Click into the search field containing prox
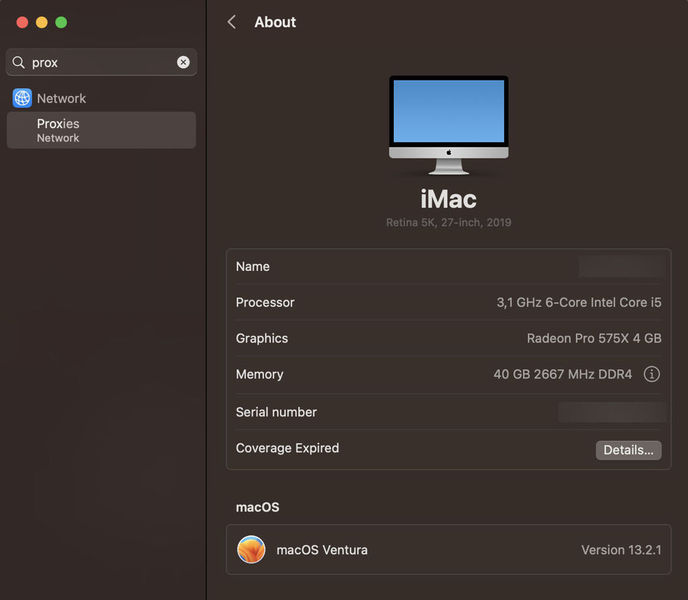 point(101,62)
